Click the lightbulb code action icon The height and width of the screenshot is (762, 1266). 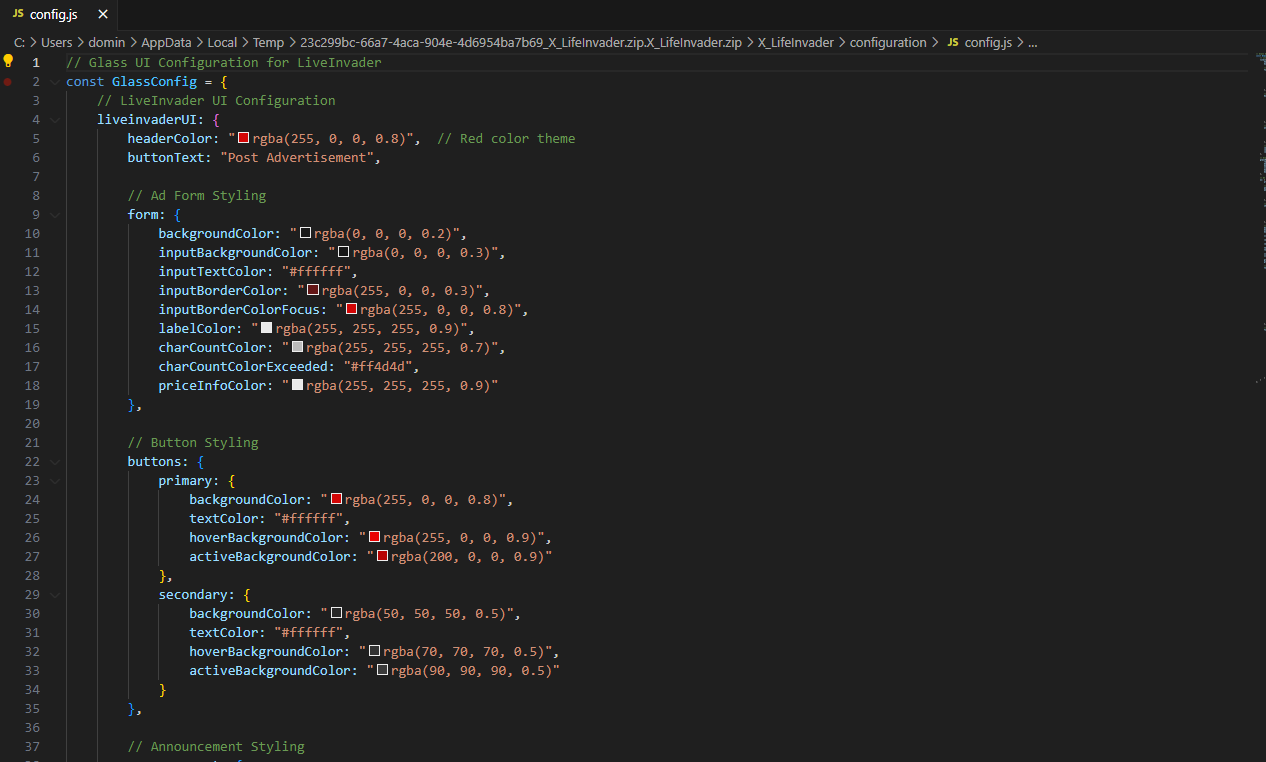[x=8, y=61]
